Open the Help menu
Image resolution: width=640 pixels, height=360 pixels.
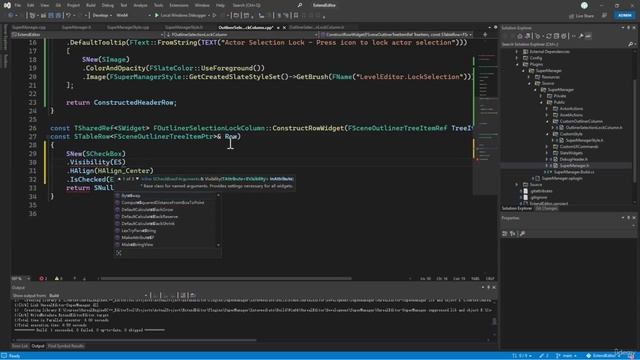220,5
